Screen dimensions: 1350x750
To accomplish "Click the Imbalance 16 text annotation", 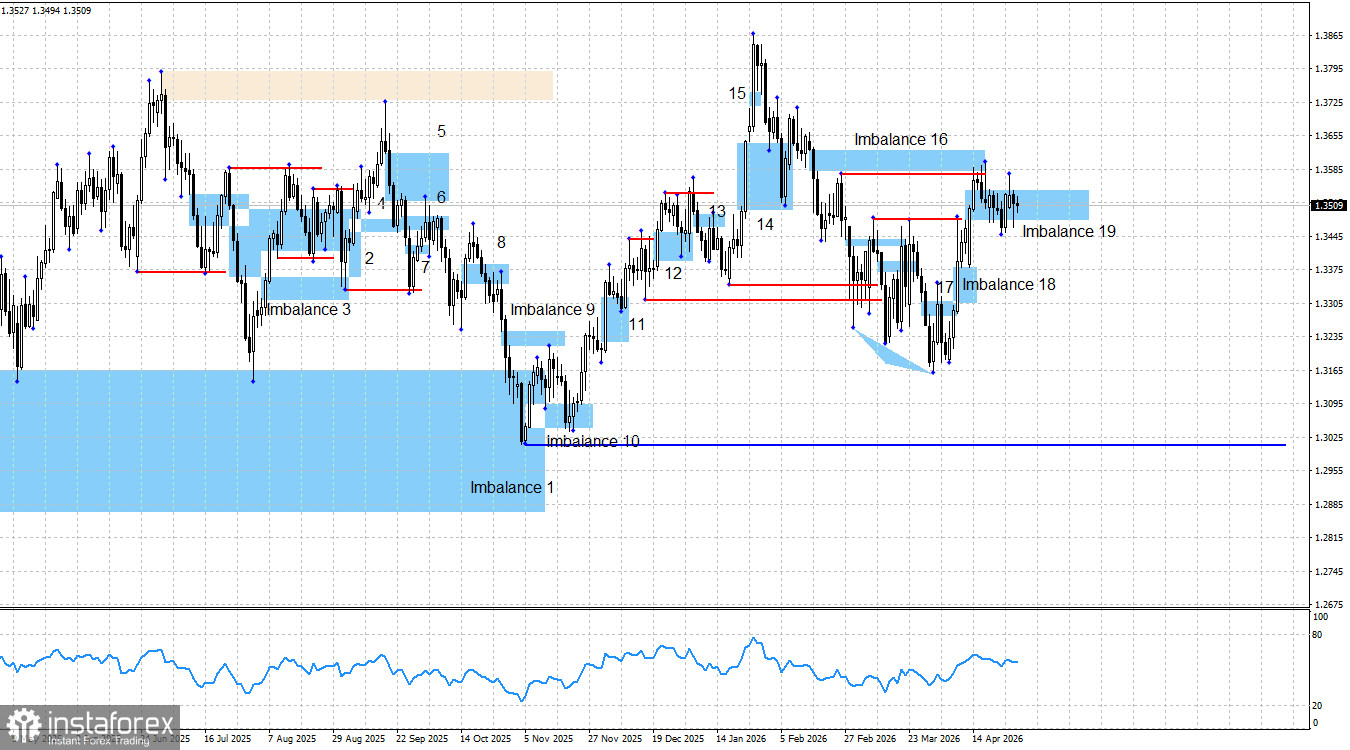I will tap(900, 140).
